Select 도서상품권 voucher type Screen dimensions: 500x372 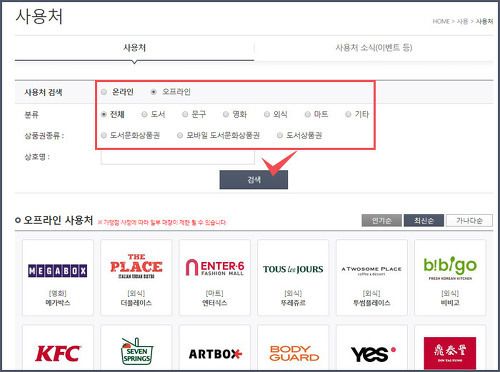coord(280,135)
